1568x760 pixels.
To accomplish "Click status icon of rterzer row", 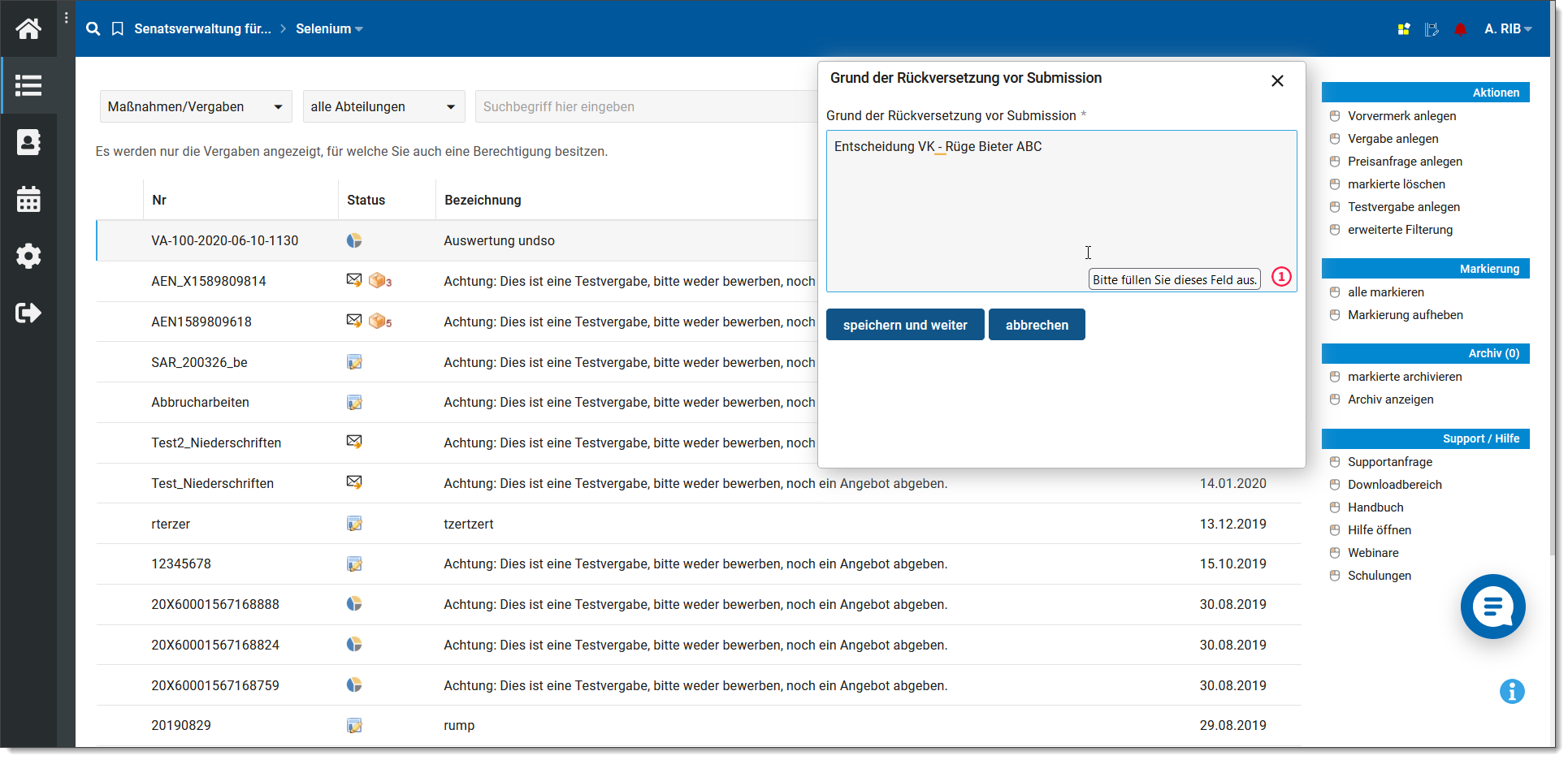I will 354,524.
